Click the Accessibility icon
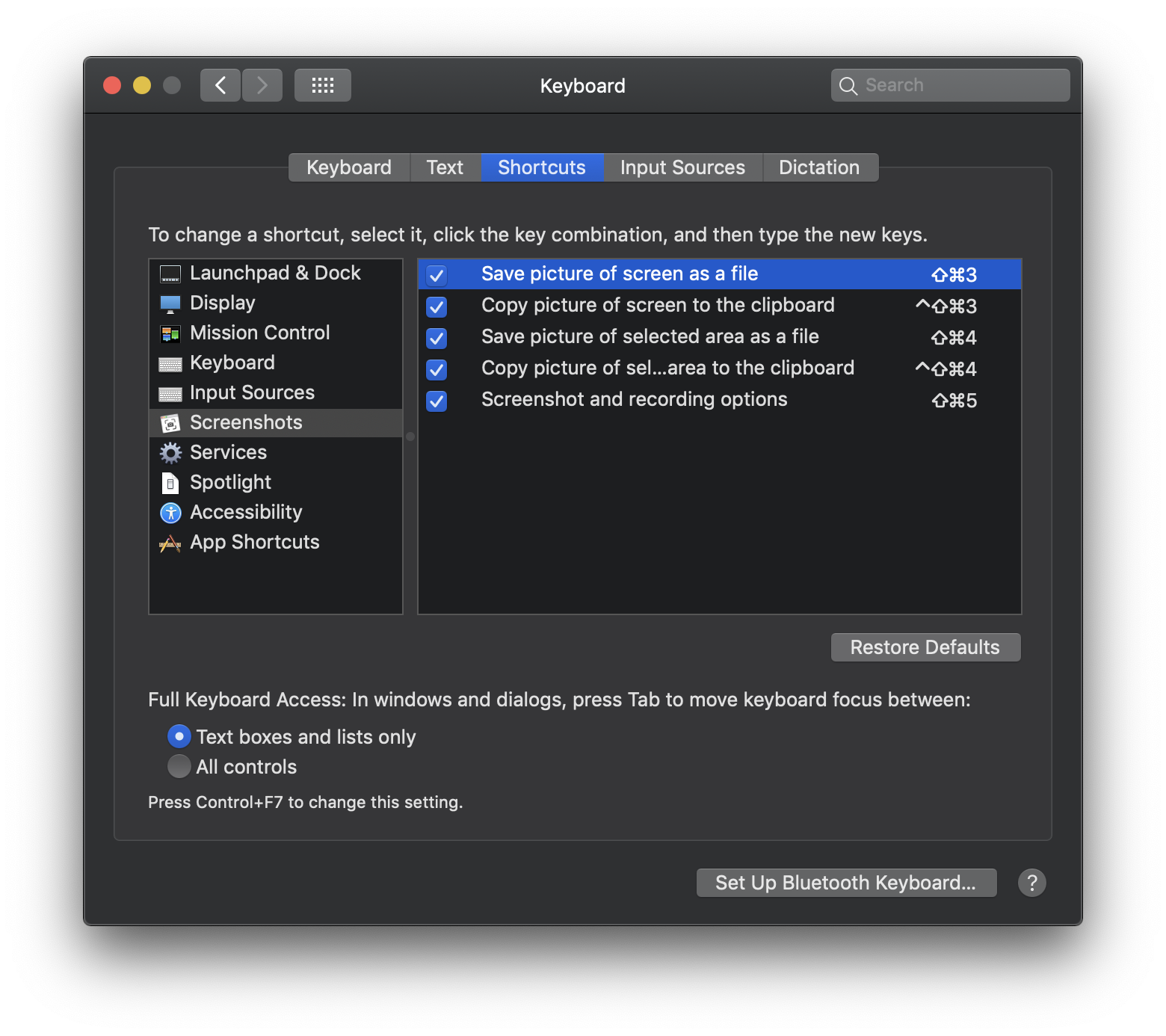Viewport: 1166px width, 1036px height. point(170,513)
